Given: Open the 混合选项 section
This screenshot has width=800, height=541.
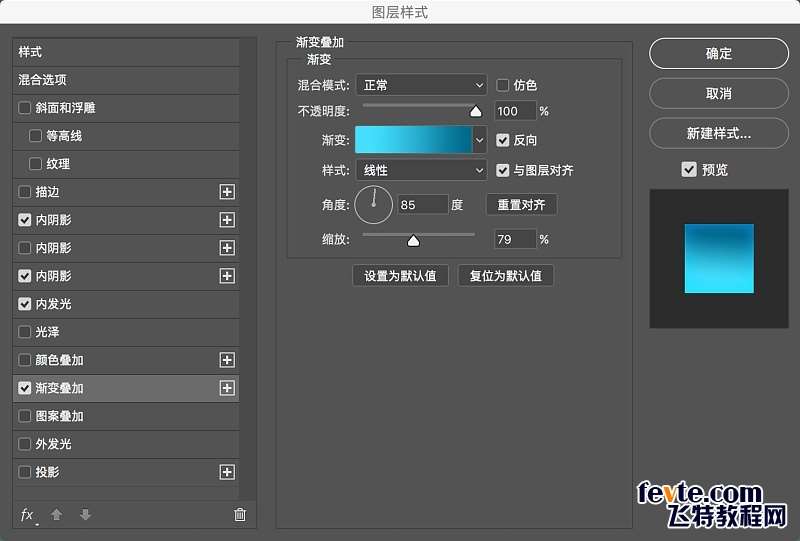Looking at the screenshot, I should (x=126, y=80).
